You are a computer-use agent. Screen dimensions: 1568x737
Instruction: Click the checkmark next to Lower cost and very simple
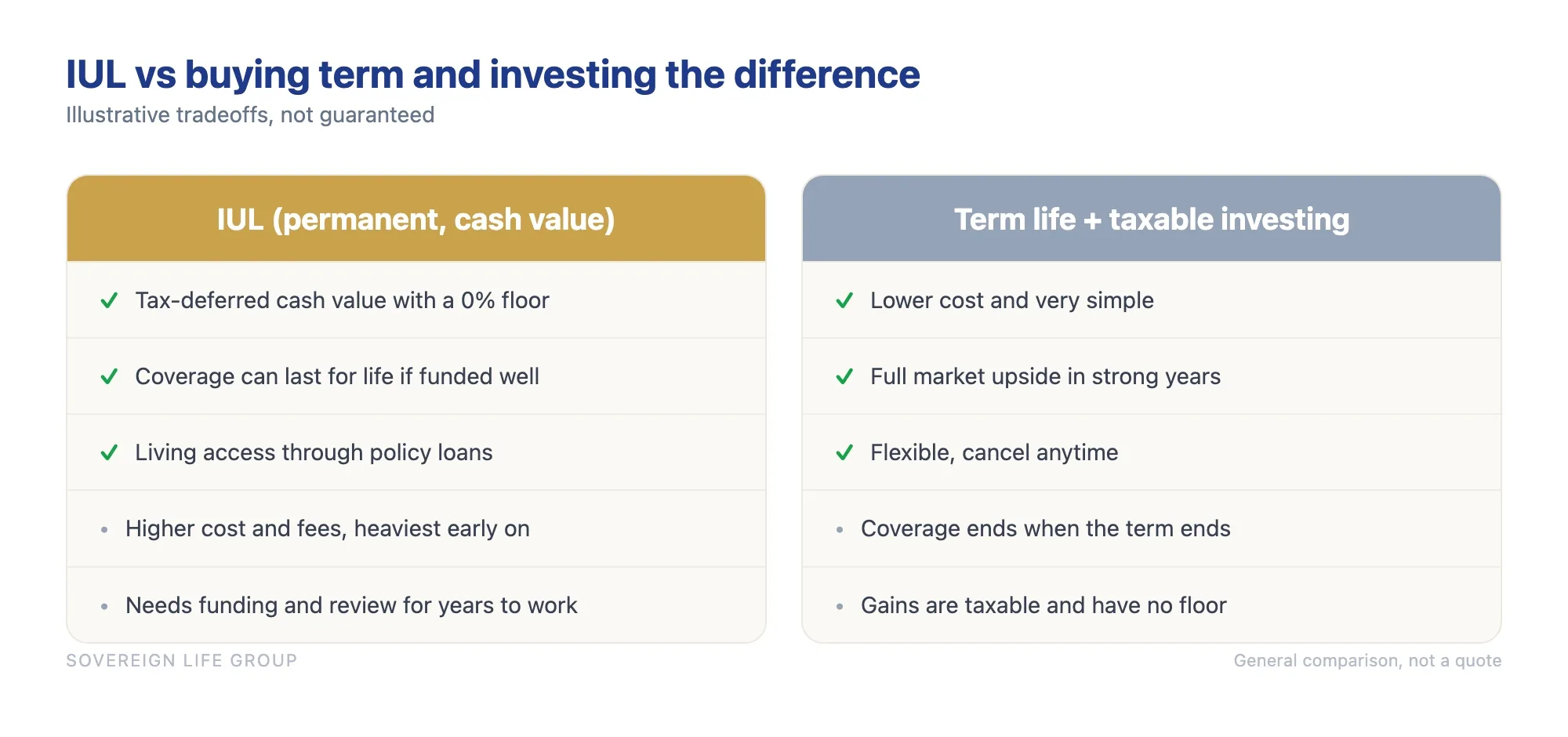click(844, 300)
